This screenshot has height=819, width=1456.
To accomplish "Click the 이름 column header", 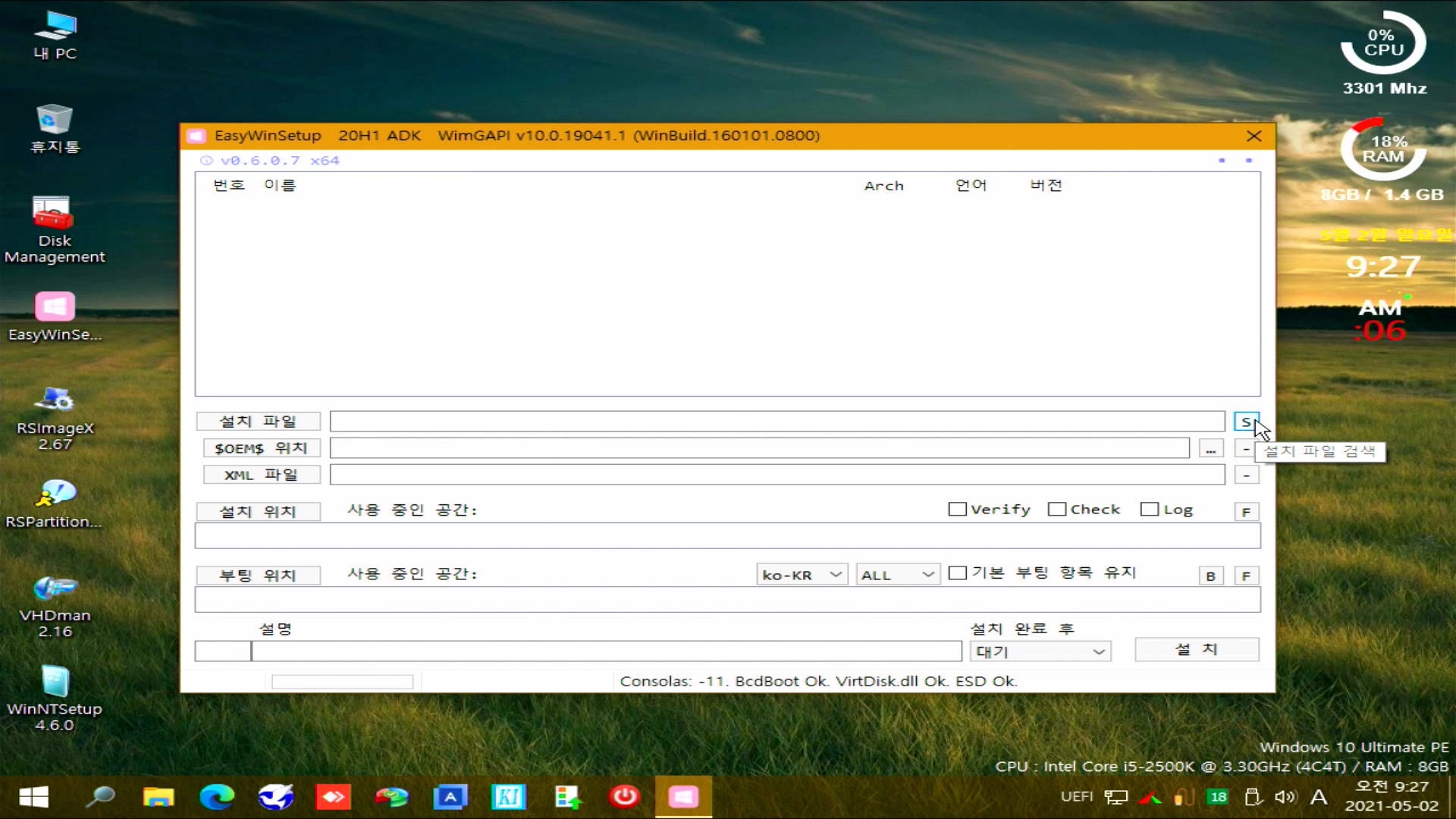I will coord(280,186).
